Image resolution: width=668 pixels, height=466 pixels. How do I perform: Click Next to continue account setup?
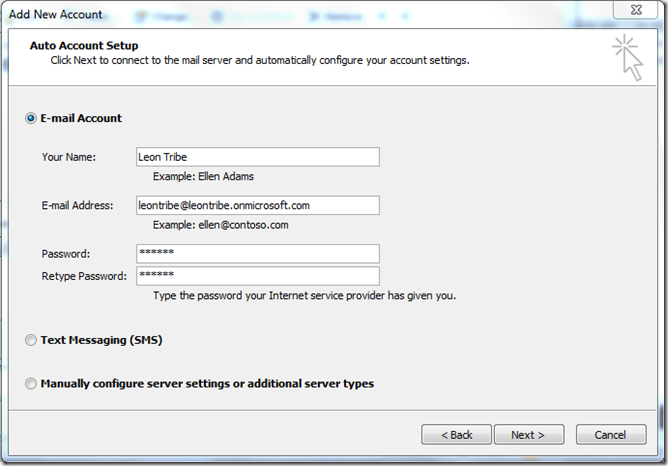click(x=529, y=434)
